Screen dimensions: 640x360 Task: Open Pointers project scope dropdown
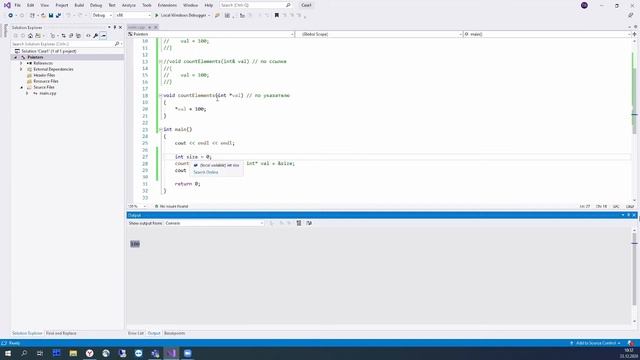pos(211,34)
